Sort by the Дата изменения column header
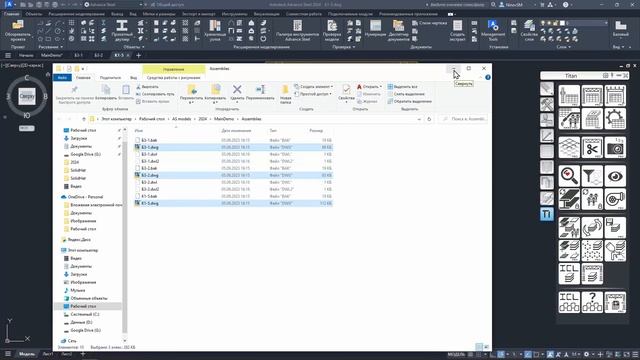The width and height of the screenshot is (640, 360). 236,131
